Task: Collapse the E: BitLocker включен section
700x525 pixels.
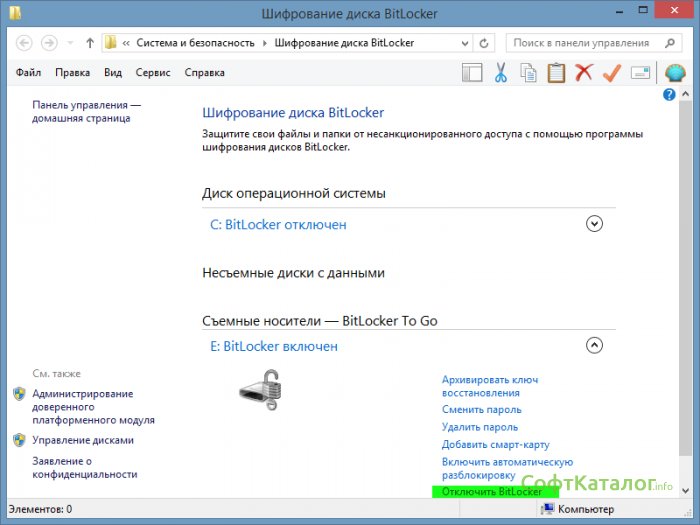Action: pyautogui.click(x=594, y=345)
